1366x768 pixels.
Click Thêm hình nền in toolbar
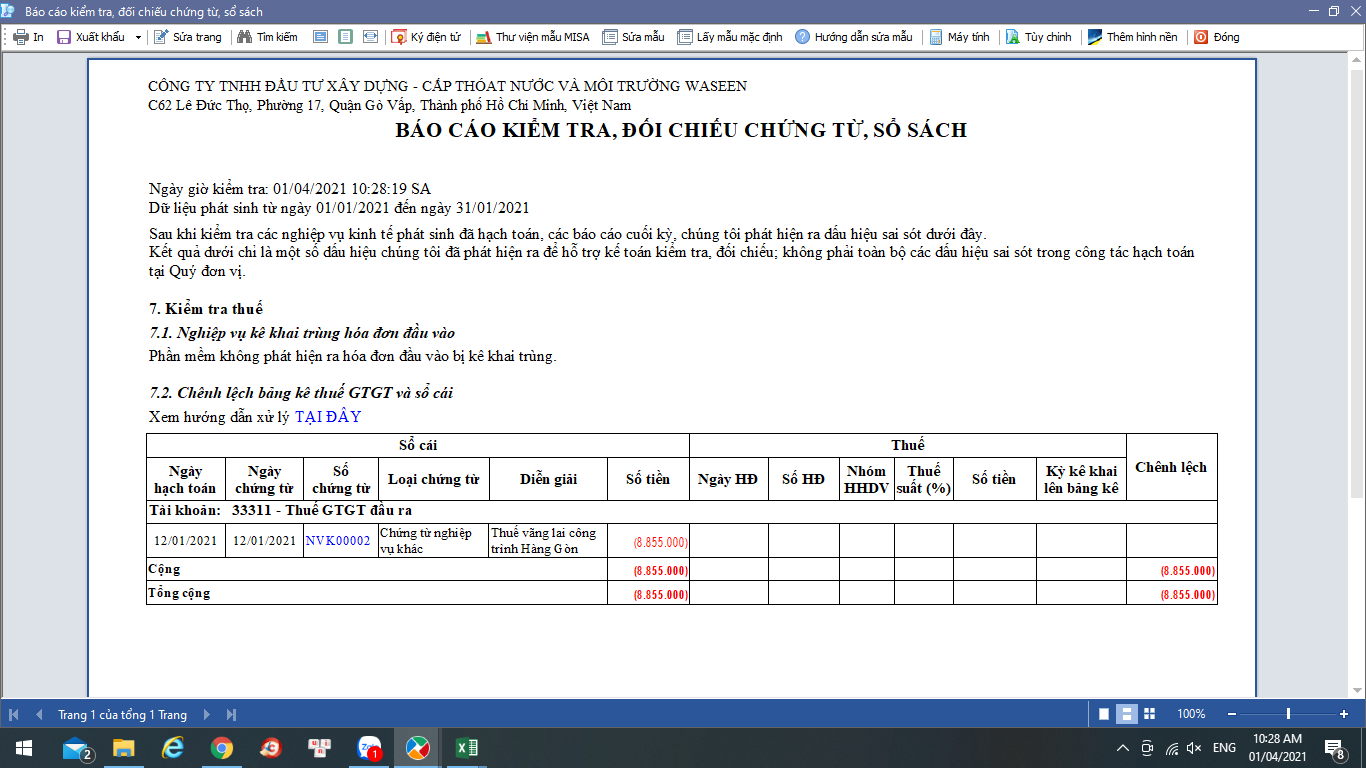pos(1132,37)
